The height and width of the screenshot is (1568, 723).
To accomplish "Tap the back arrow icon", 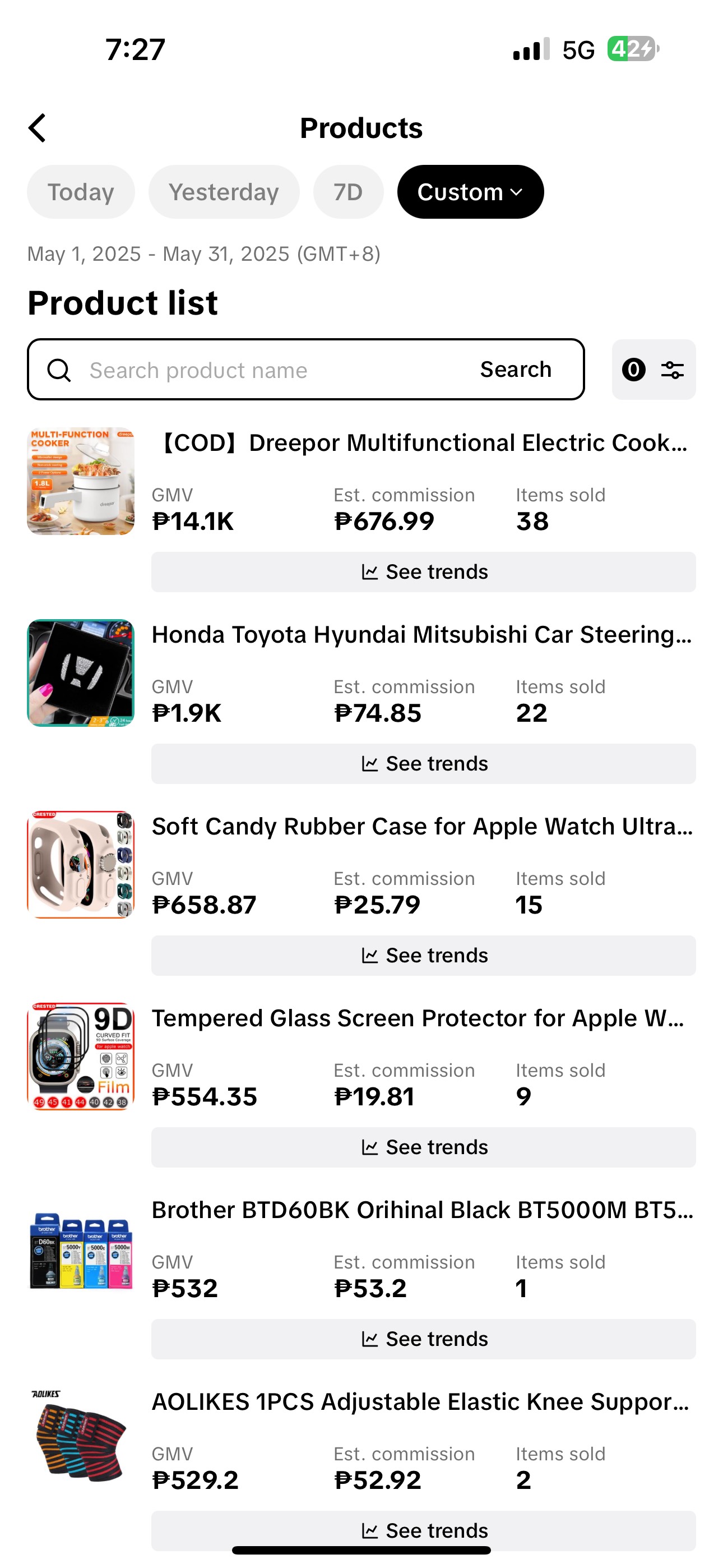I will [38, 128].
